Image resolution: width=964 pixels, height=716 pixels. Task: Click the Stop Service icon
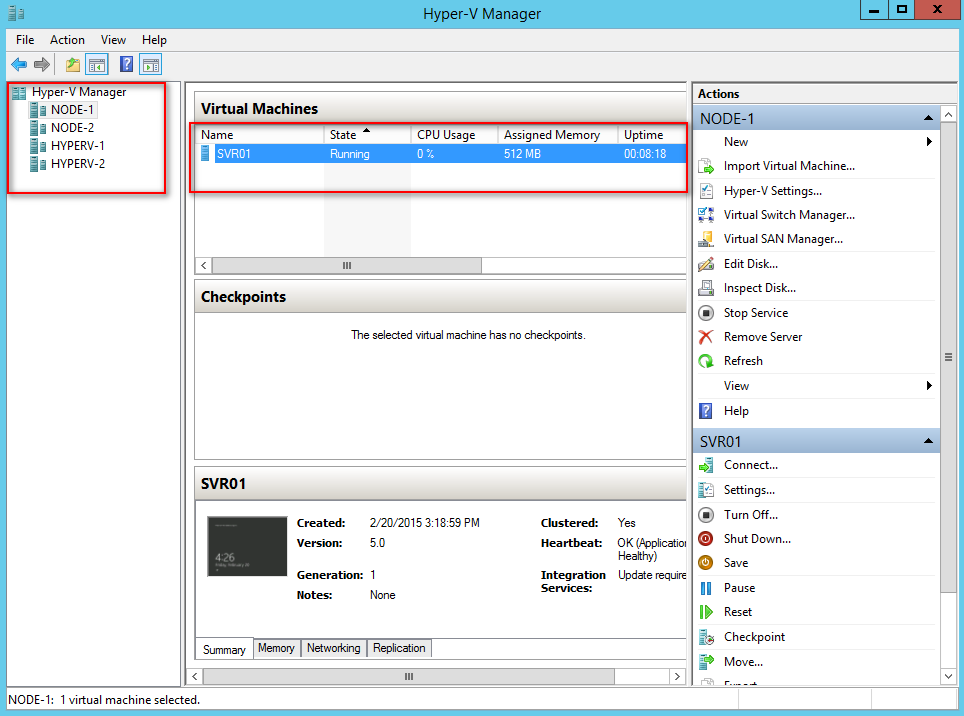pos(706,313)
